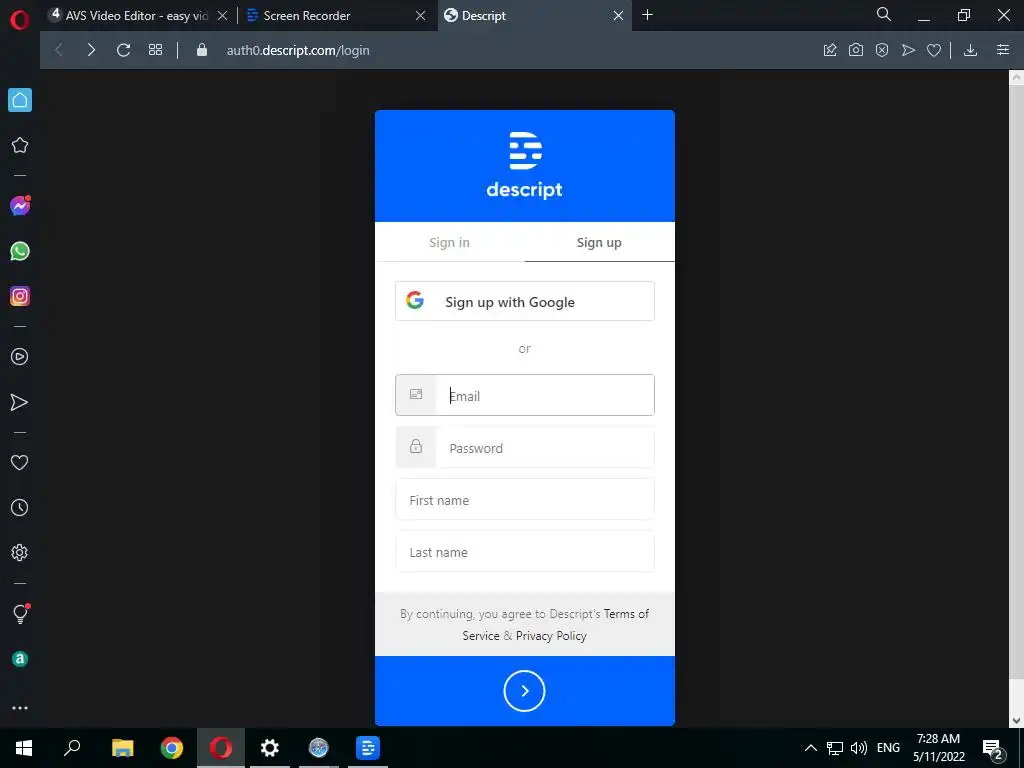Open Descript app in taskbar
1024x768 pixels.
(x=368, y=748)
